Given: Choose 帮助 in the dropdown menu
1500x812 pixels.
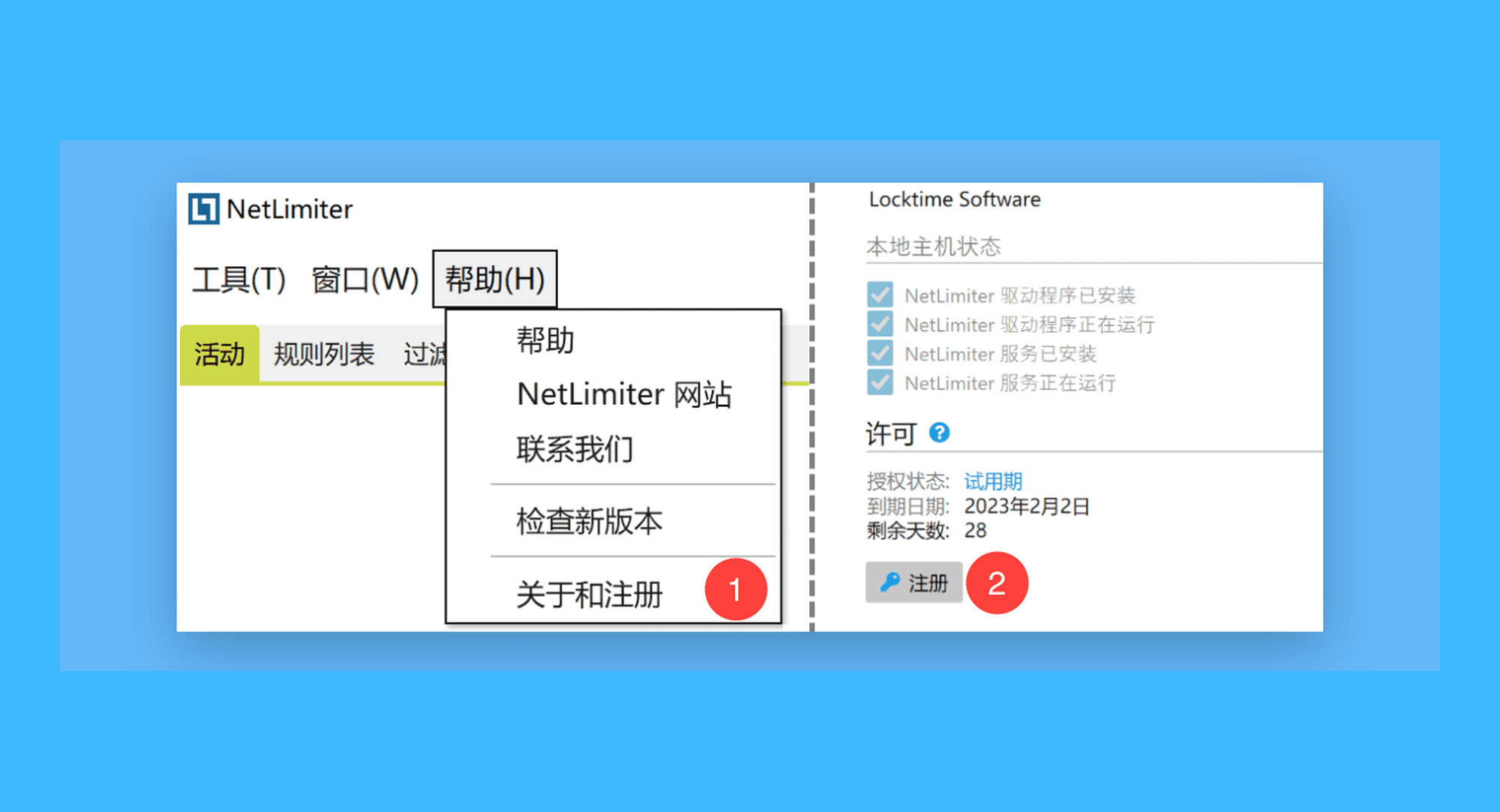Looking at the screenshot, I should click(x=544, y=340).
